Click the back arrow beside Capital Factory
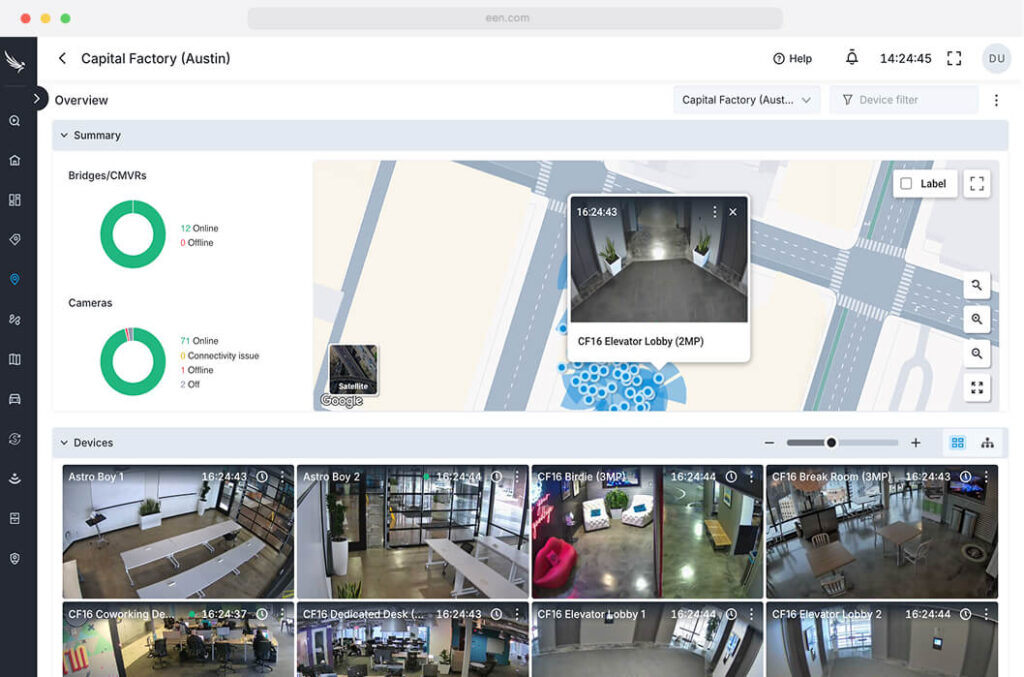The width and height of the screenshot is (1024, 677). (x=62, y=58)
